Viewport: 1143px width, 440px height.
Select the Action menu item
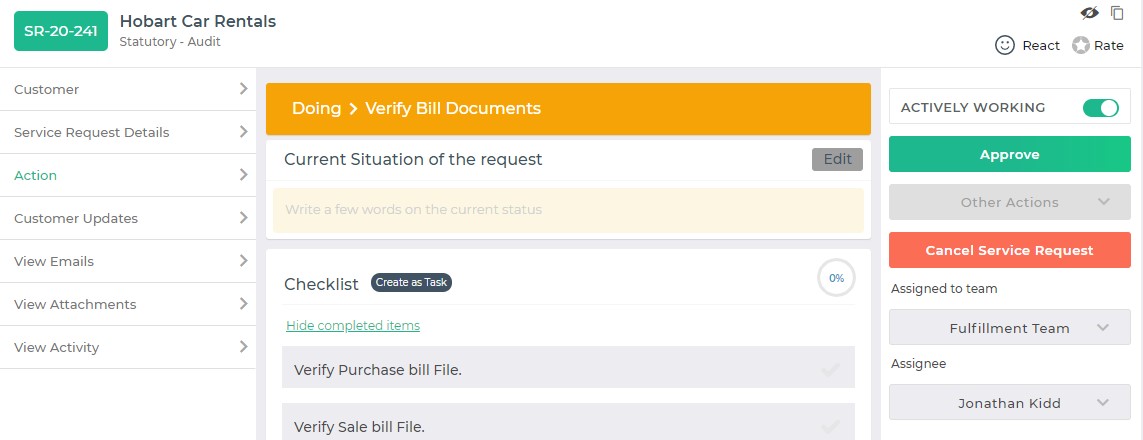(128, 176)
